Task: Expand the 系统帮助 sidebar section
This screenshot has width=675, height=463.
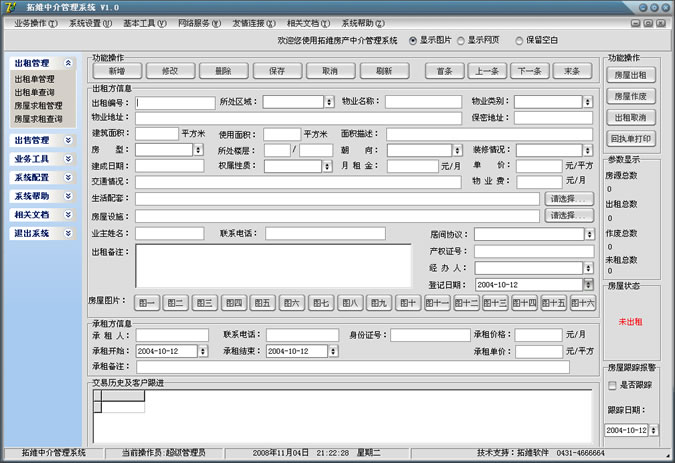Action: pyautogui.click(x=68, y=196)
